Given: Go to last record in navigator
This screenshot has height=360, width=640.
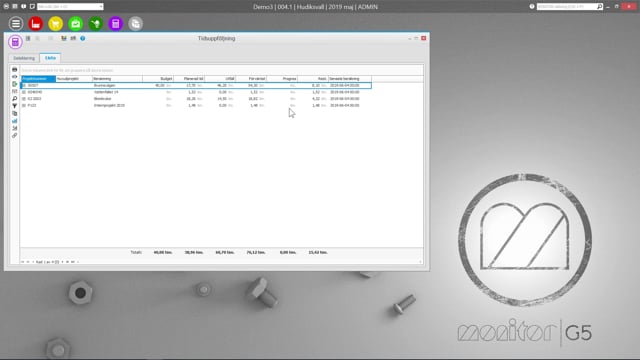Looking at the screenshot, I should click(73, 262).
